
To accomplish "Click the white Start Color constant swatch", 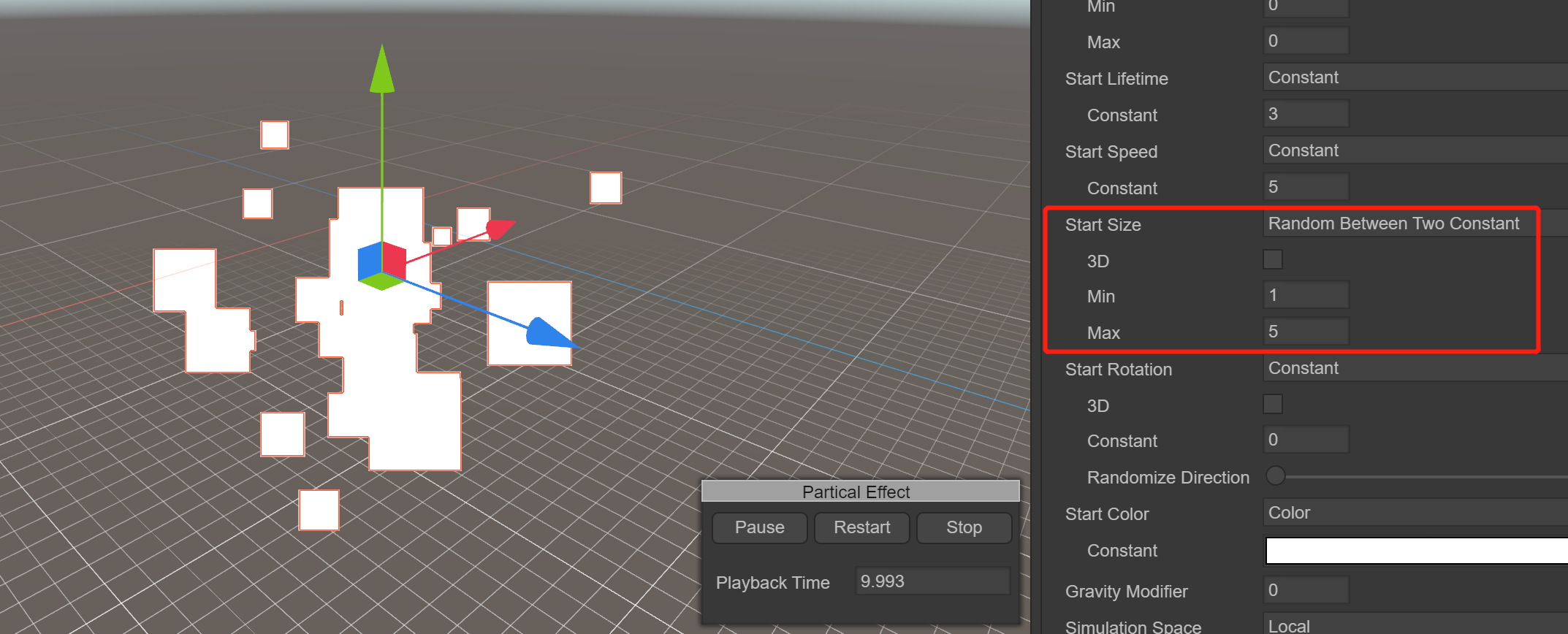I will [x=1415, y=551].
